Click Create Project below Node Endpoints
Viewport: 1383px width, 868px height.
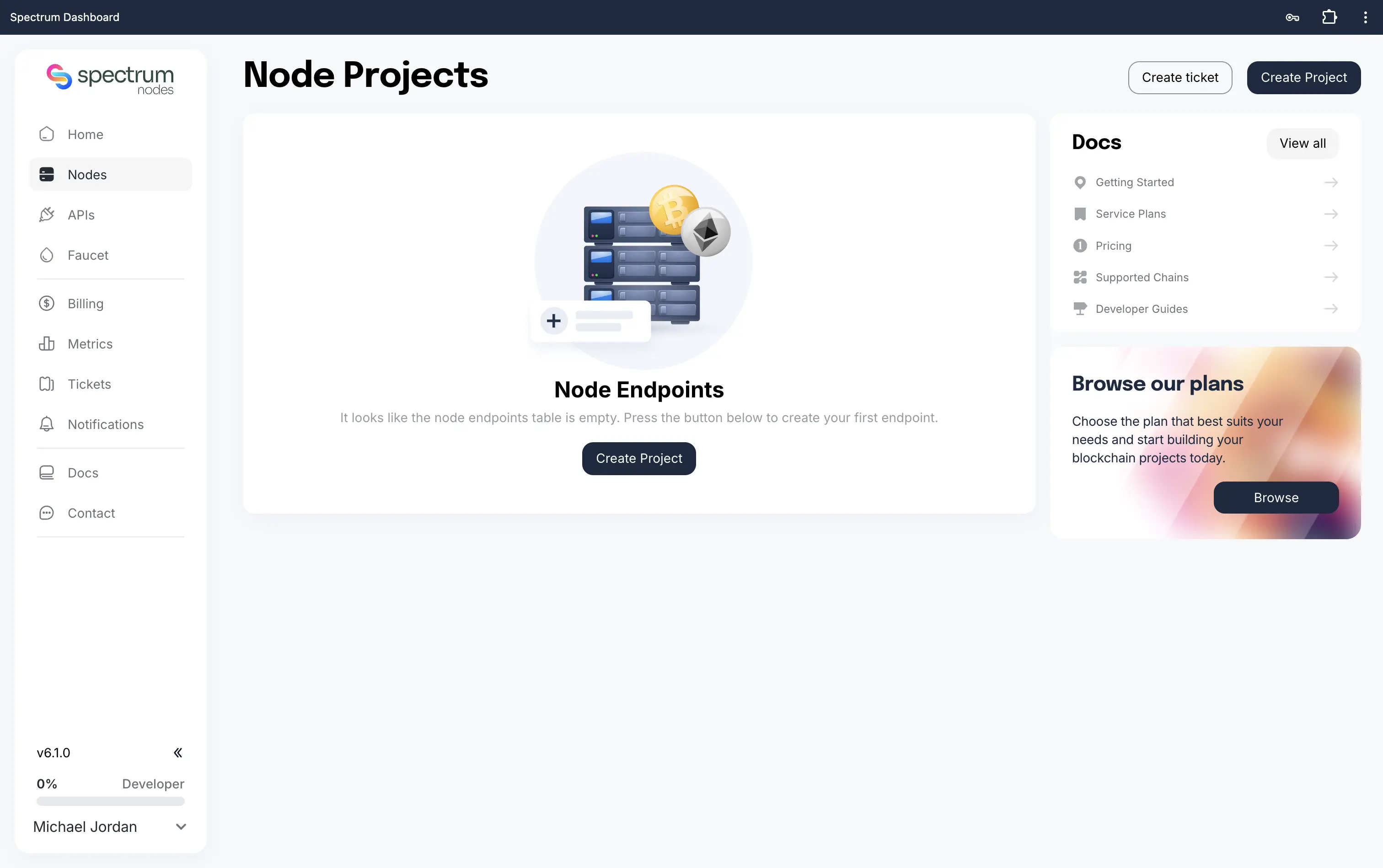pyautogui.click(x=638, y=458)
